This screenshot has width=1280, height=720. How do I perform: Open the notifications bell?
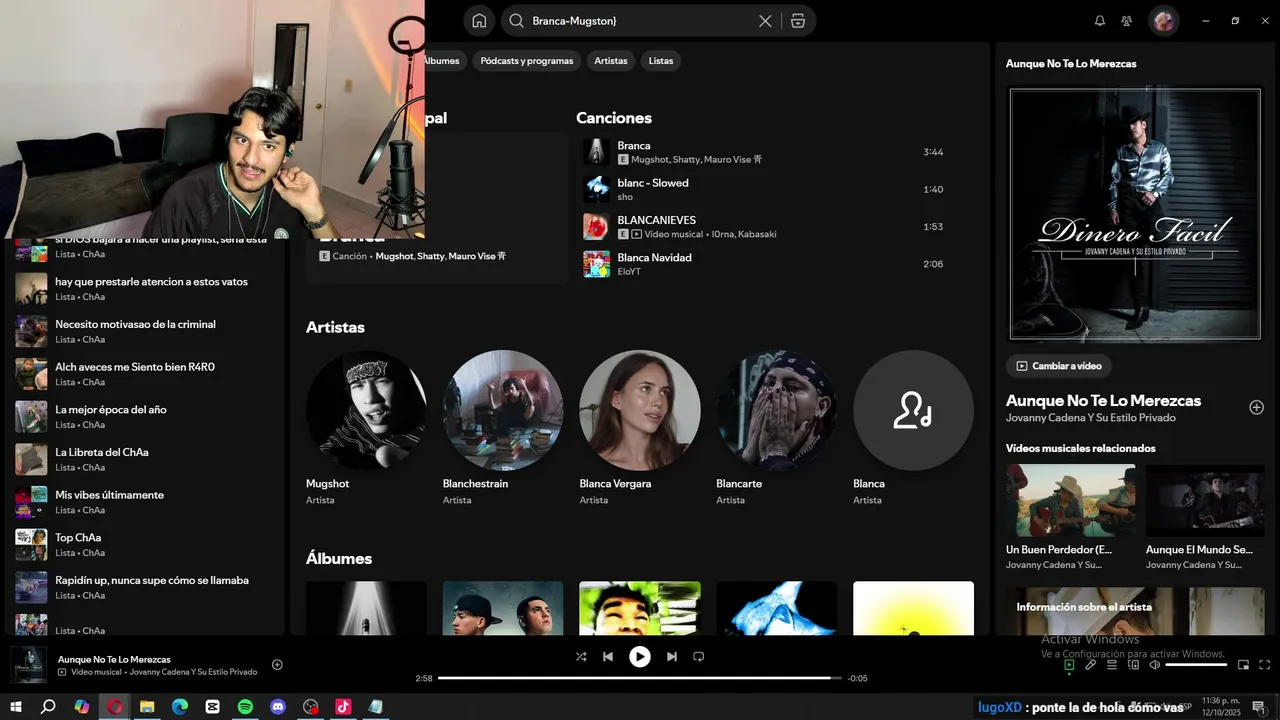1100,21
